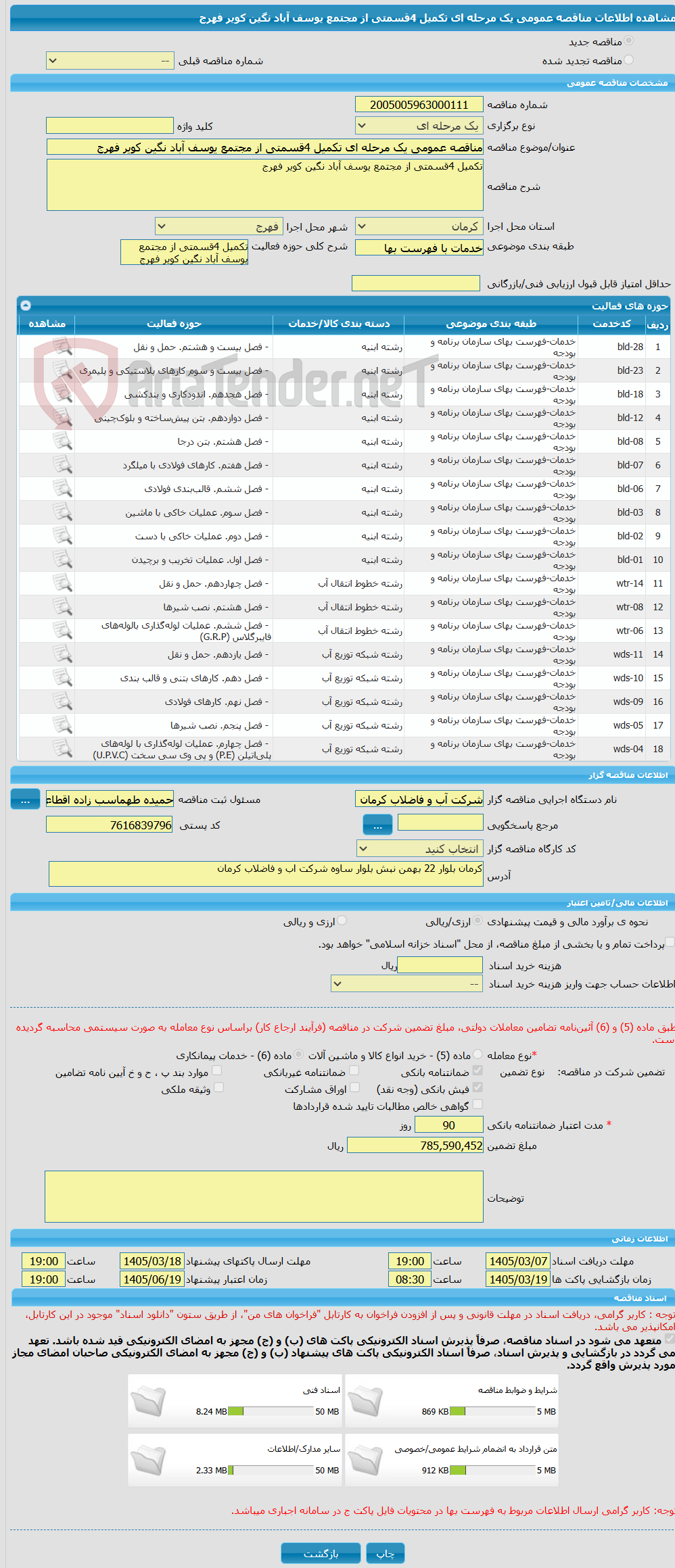The width and height of the screenshot is (675, 1568).
Task: Open view icon for row wds-10
Action: coord(62,678)
